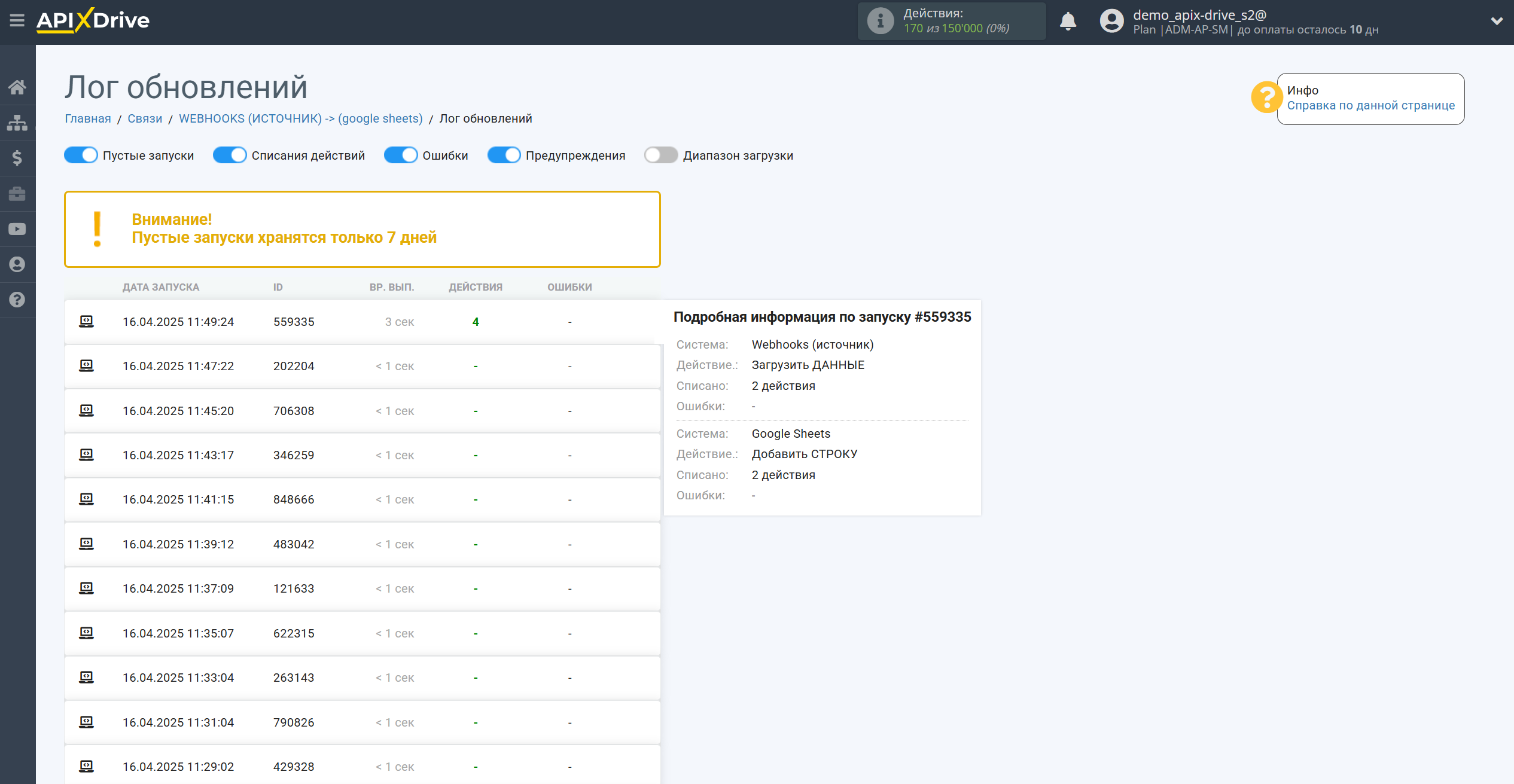Open the home icon in the sidebar
The height and width of the screenshot is (784, 1514).
pos(17,87)
